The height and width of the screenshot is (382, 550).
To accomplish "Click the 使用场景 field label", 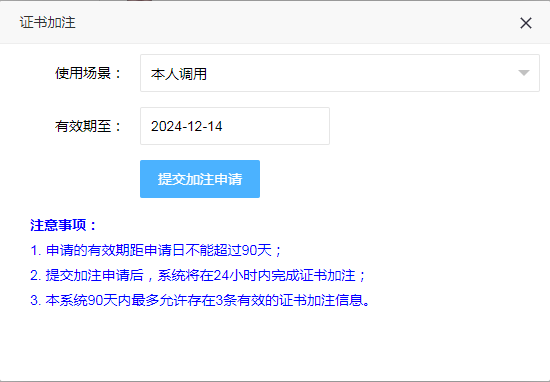I will coord(88,73).
